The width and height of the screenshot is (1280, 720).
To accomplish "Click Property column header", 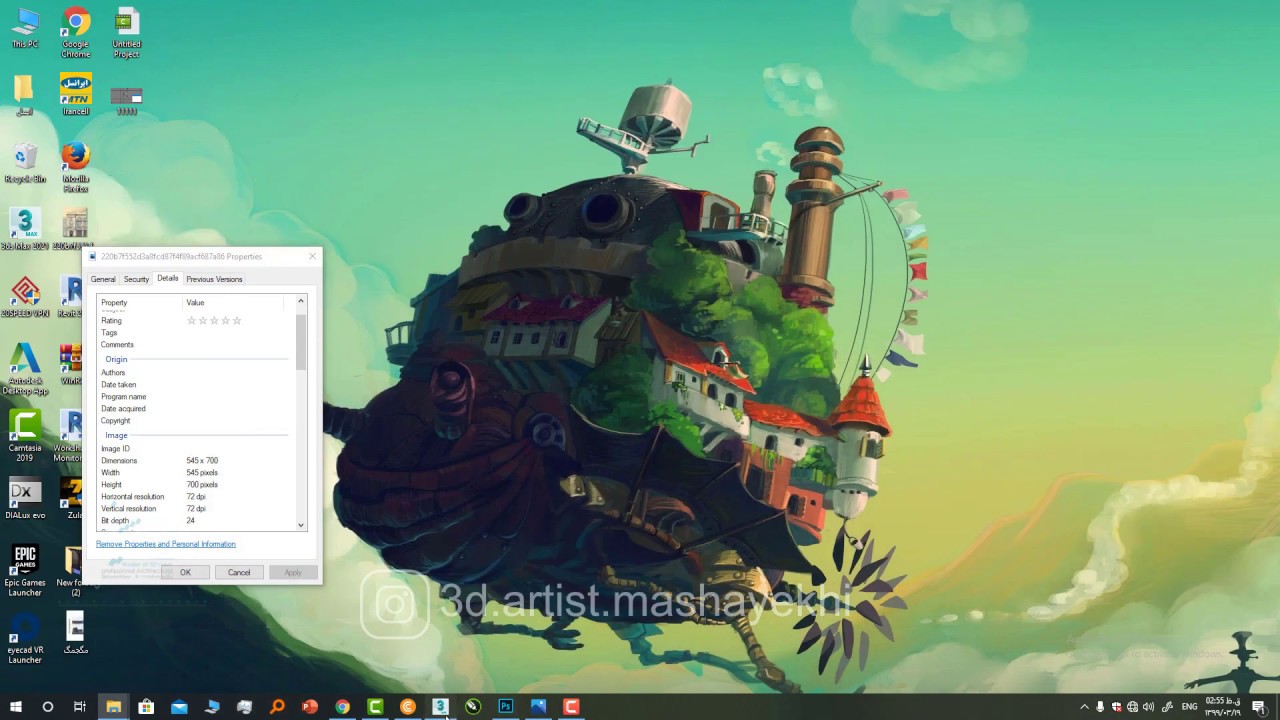I will point(140,302).
